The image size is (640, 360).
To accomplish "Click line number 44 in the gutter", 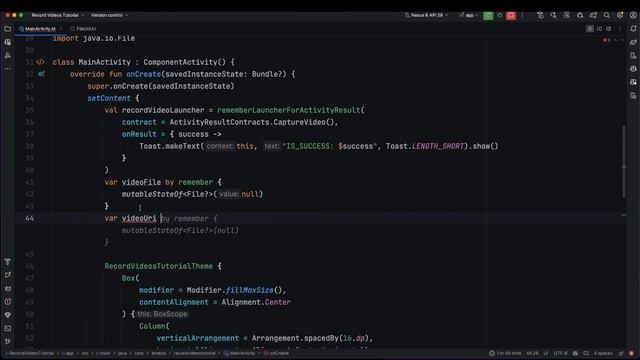I will click(29, 218).
